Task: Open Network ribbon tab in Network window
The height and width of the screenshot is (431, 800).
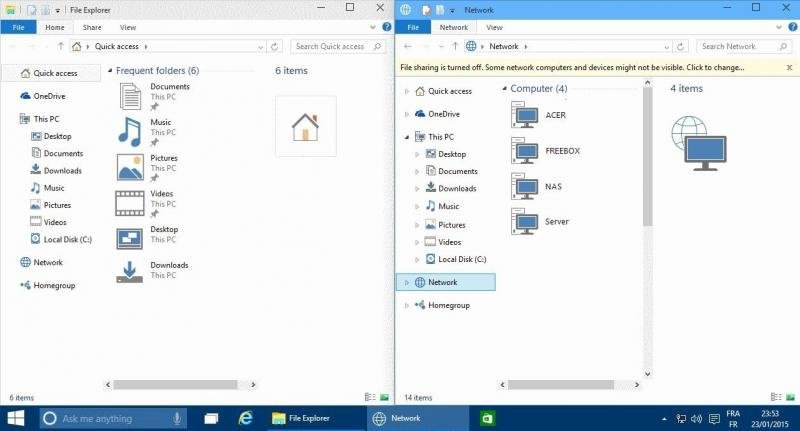Action: (x=454, y=27)
